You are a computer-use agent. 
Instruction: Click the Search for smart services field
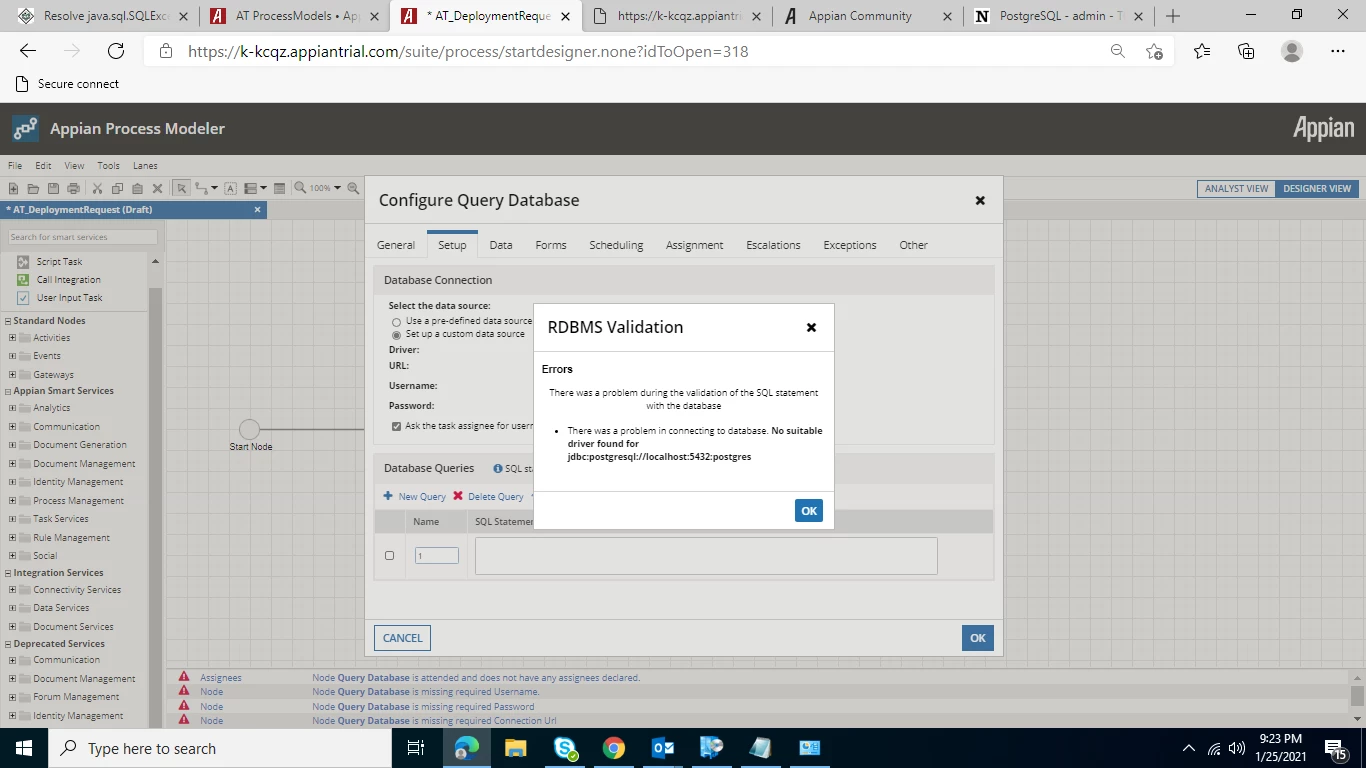coord(82,237)
